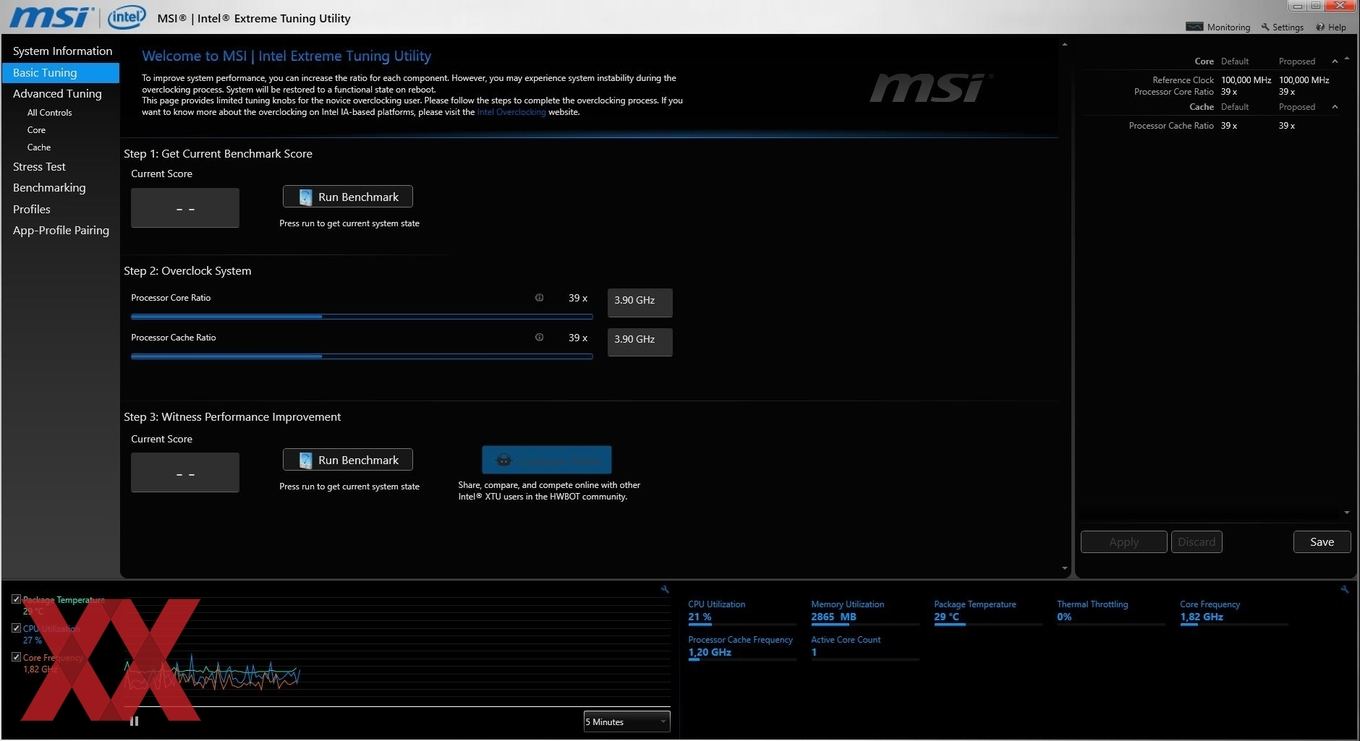Viewport: 1360px width, 741px height.
Task: Go to the Benchmarking page
Action: 49,188
